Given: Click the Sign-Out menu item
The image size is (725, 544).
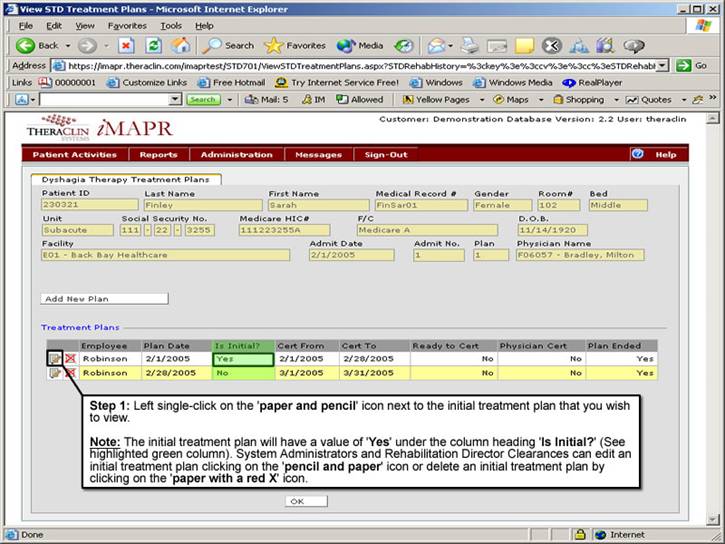Looking at the screenshot, I should point(385,155).
